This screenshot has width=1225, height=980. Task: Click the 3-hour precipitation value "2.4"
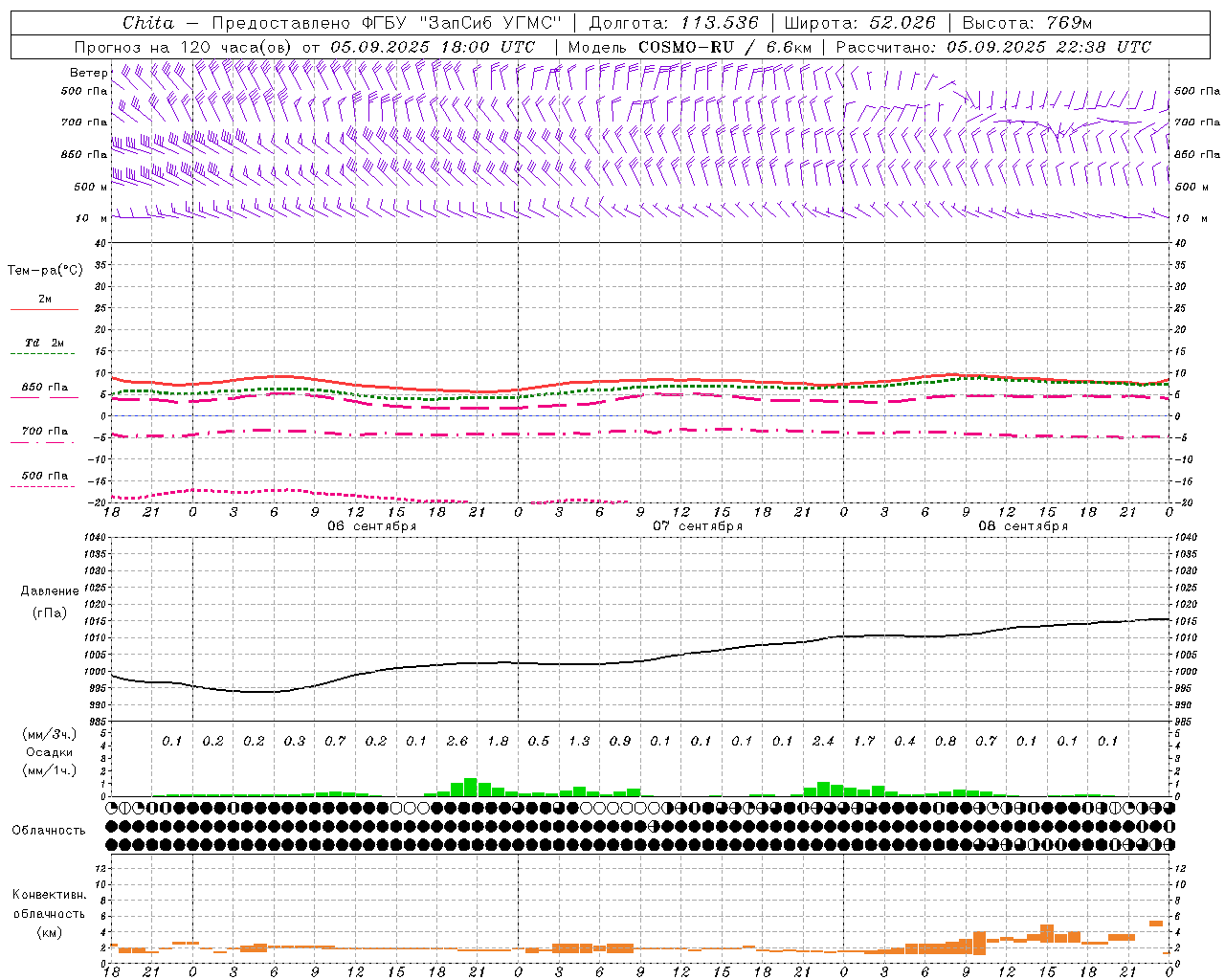coord(823,741)
